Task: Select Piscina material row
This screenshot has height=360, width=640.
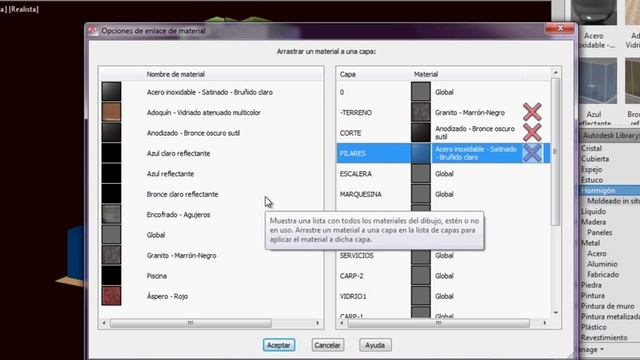Action: coord(211,276)
